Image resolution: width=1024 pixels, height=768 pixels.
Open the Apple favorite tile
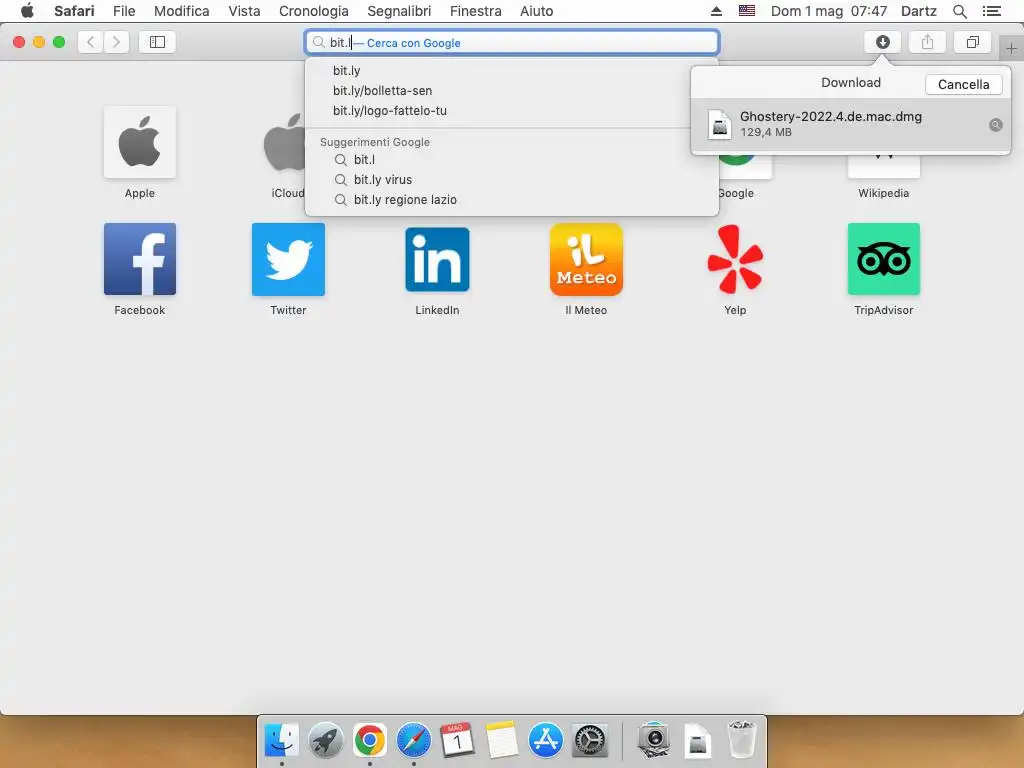pyautogui.click(x=140, y=142)
